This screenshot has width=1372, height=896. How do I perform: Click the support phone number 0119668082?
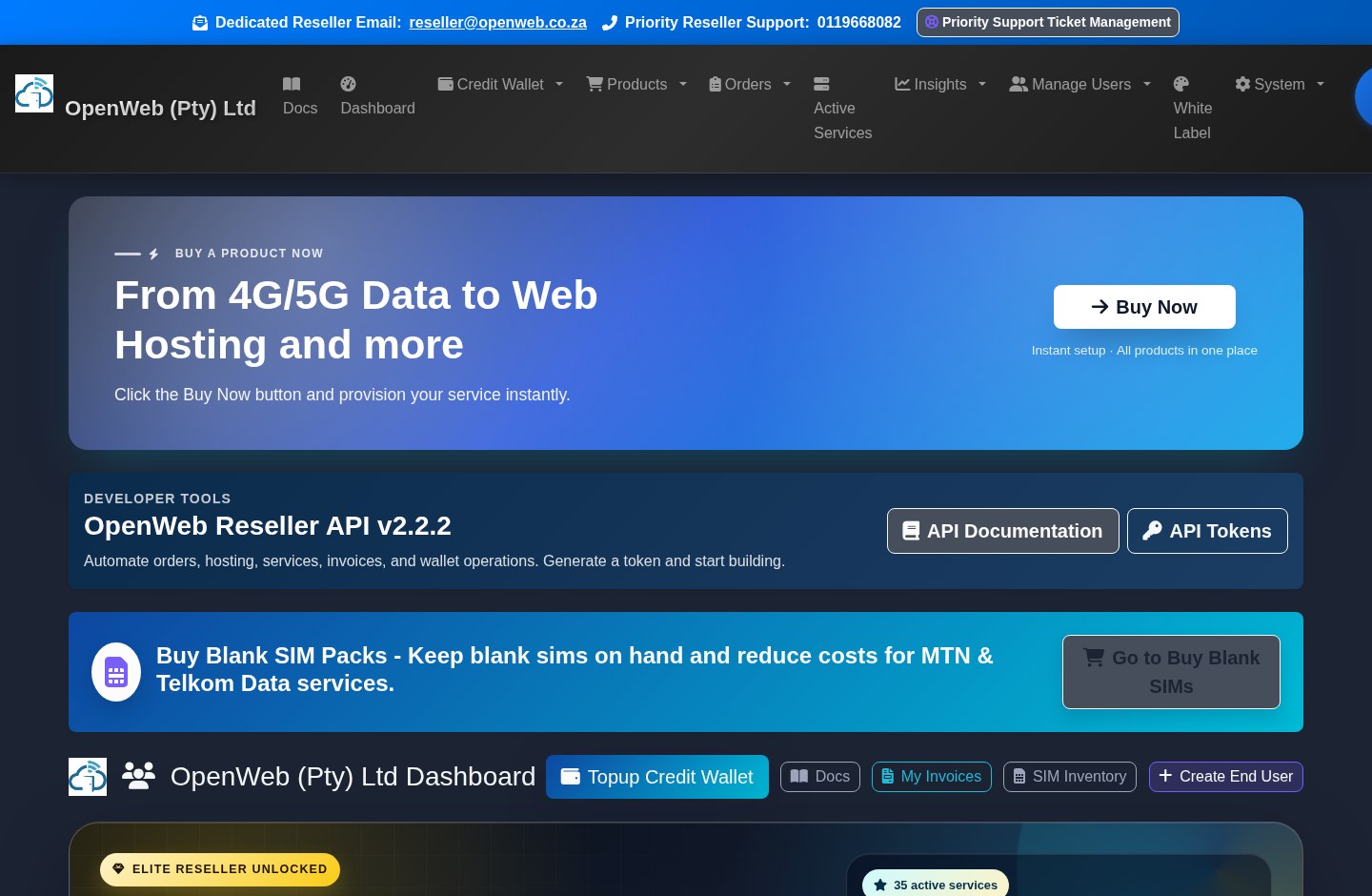coord(858,22)
